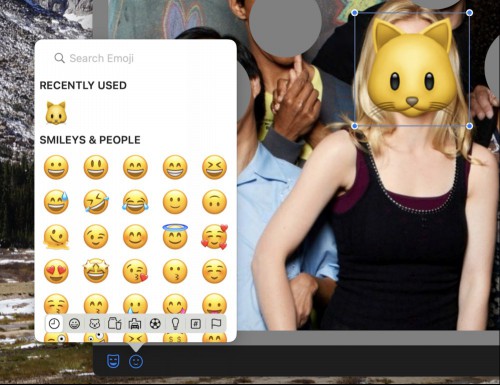Pick the slightly smiling face emoji
The width and height of the screenshot is (500, 385).
coord(175,202)
